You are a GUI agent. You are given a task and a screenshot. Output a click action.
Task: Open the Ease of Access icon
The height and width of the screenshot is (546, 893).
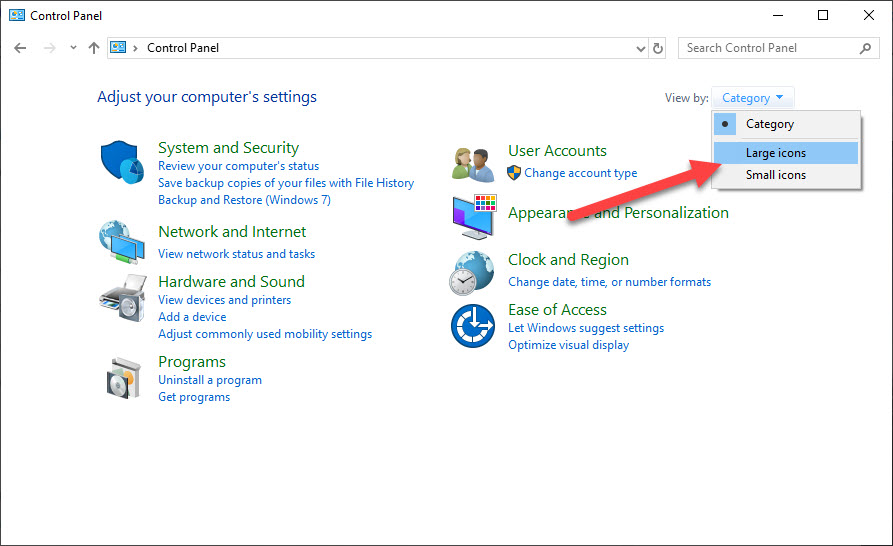(473, 326)
